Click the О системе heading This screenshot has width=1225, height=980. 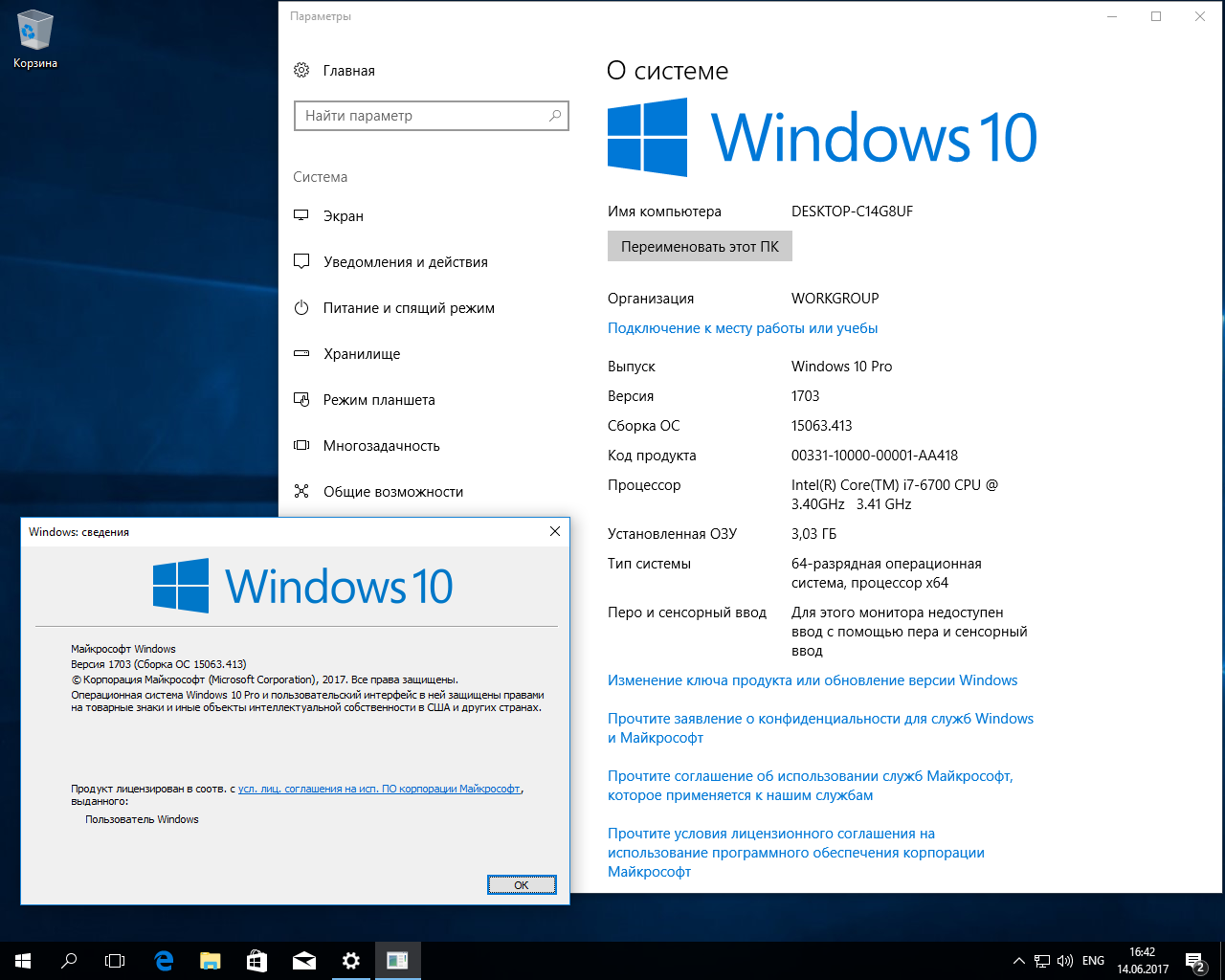pos(667,71)
